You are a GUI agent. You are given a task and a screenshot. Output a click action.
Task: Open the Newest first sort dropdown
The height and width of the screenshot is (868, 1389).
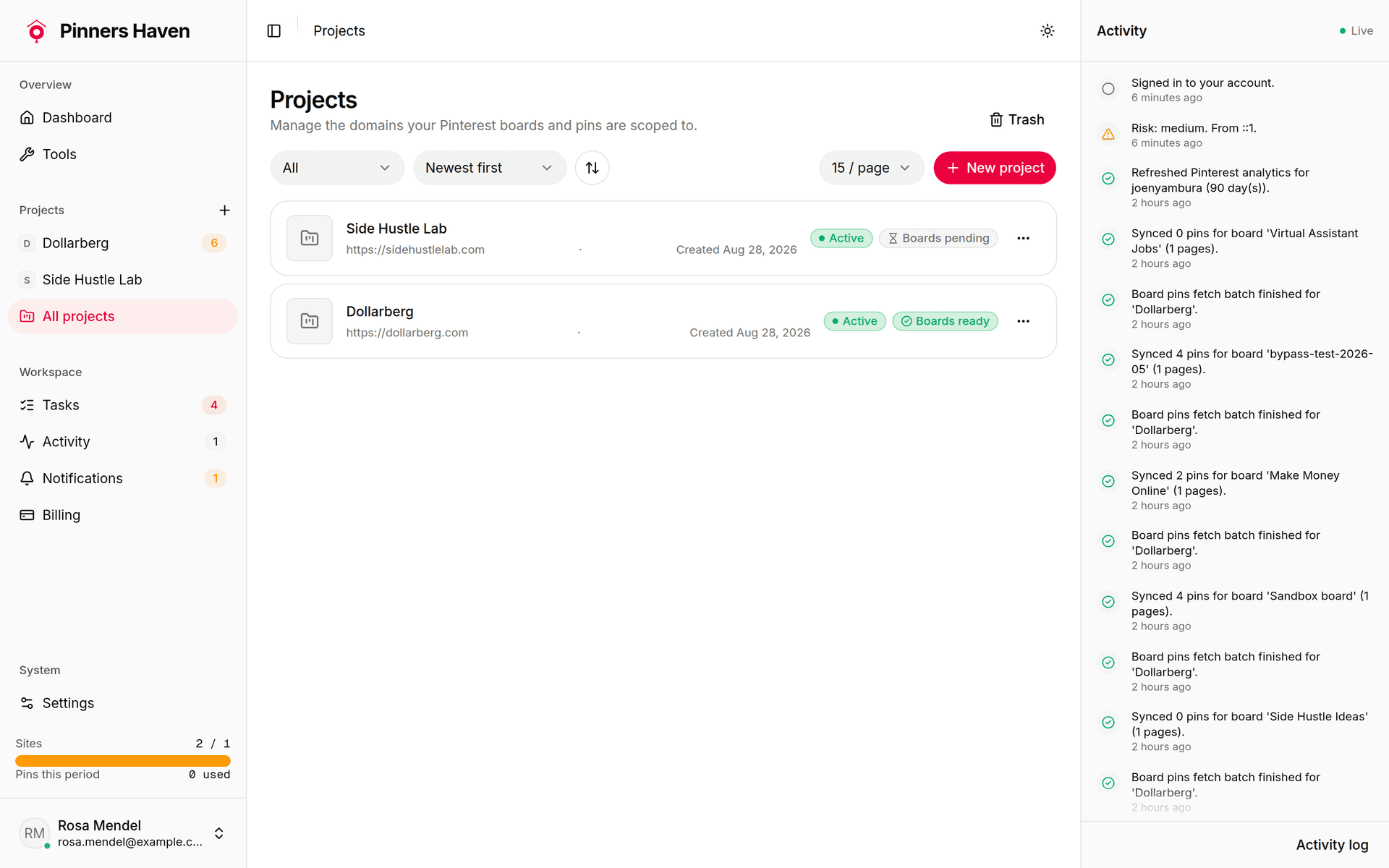tap(489, 168)
